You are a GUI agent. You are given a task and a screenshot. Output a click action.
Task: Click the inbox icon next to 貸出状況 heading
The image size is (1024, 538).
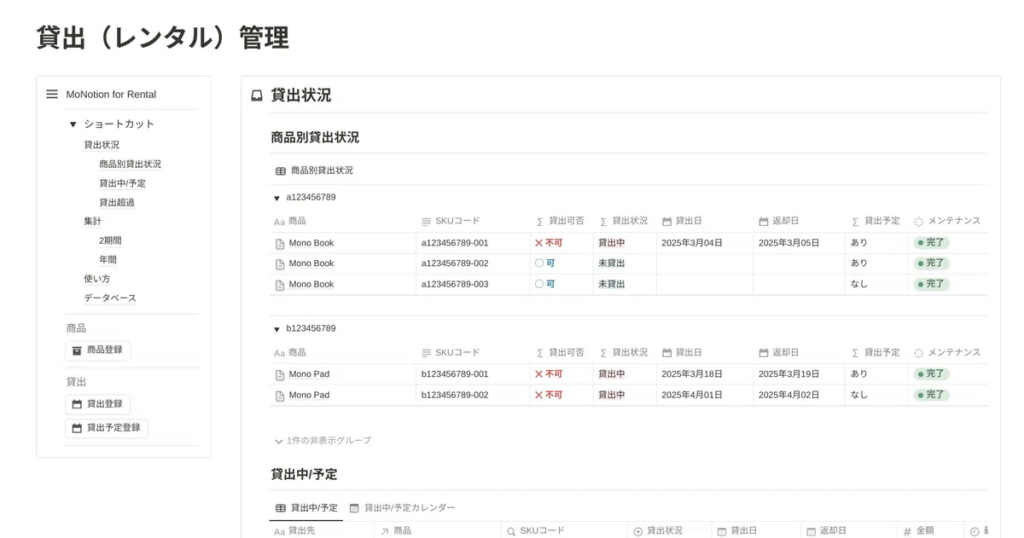pyautogui.click(x=257, y=96)
